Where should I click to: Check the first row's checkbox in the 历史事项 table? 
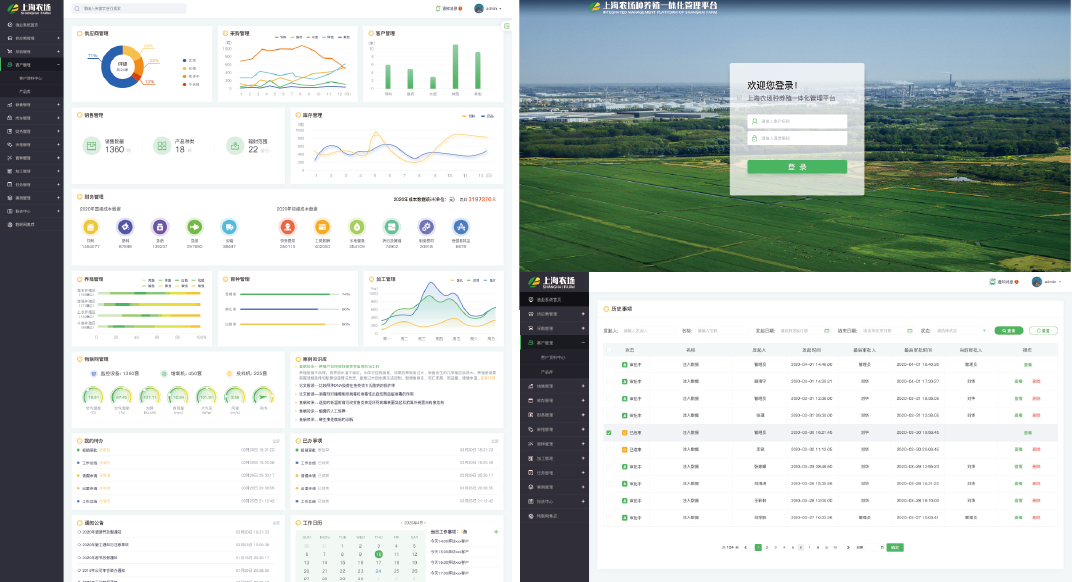[609, 365]
